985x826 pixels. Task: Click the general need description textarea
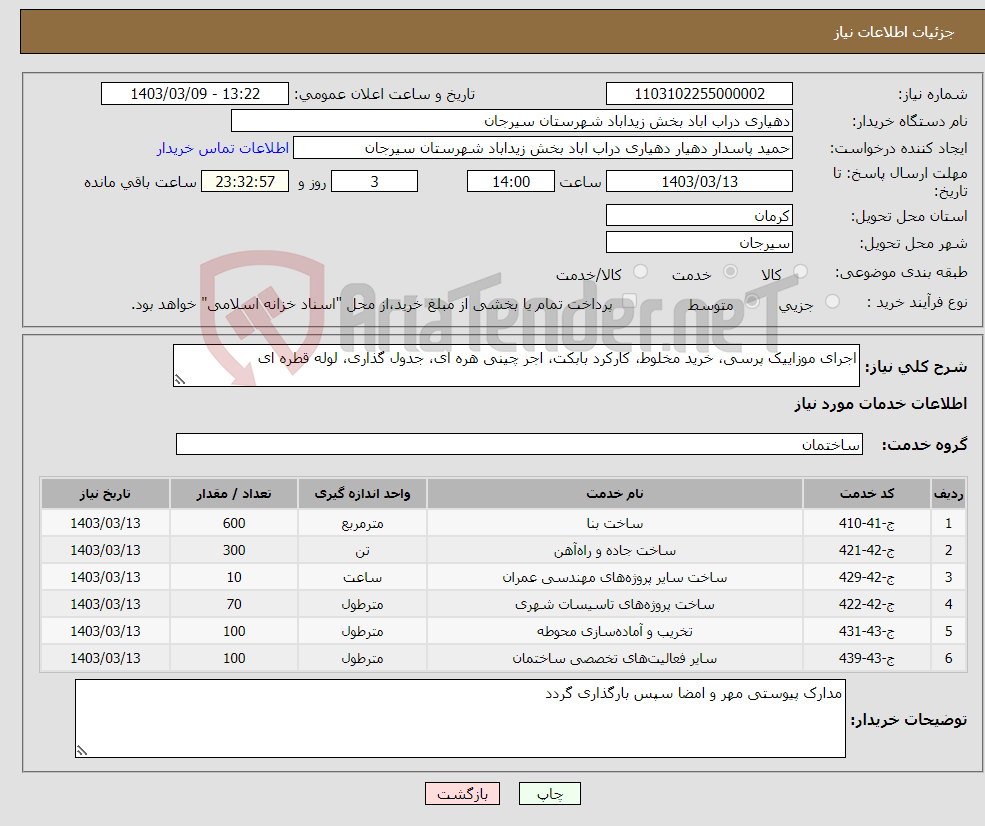tap(516, 366)
